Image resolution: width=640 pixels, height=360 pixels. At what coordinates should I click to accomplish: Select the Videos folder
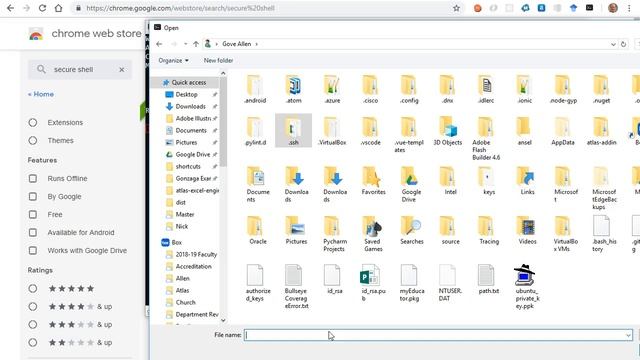coord(527,230)
